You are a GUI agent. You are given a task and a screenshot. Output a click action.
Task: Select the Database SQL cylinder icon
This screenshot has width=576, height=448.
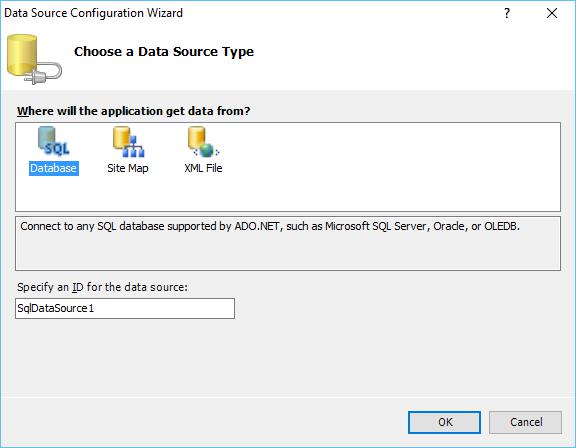tap(54, 141)
